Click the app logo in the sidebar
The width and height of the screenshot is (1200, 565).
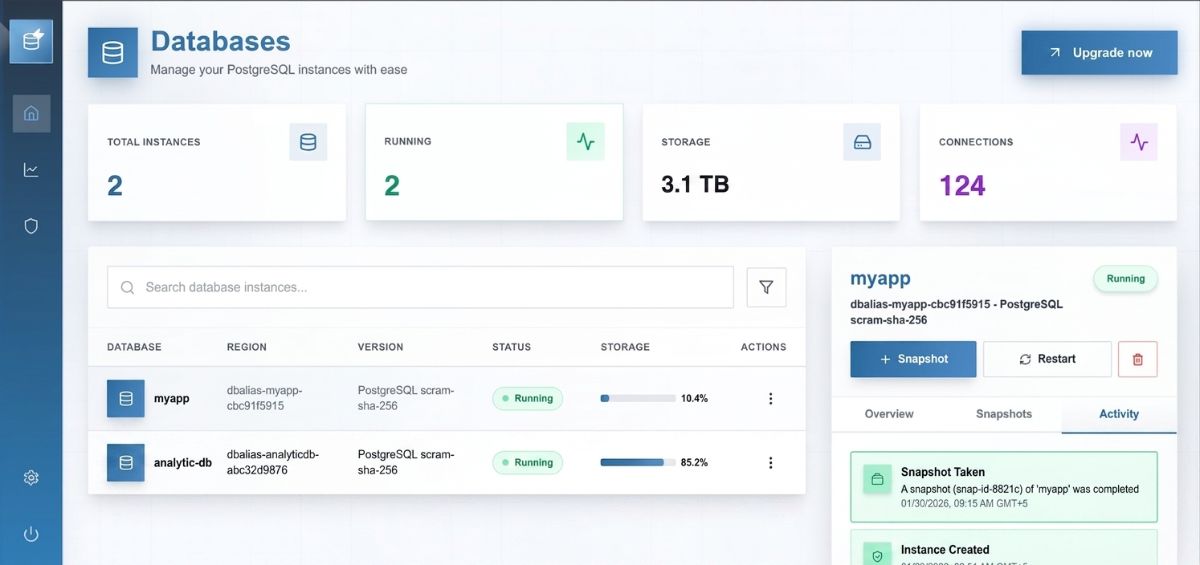click(31, 42)
